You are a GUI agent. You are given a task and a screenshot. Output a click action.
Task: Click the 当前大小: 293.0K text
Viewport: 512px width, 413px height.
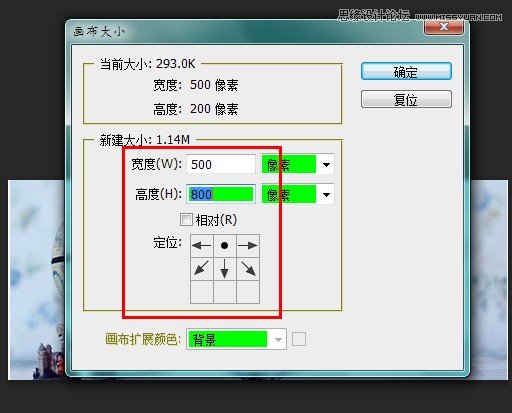click(x=147, y=64)
